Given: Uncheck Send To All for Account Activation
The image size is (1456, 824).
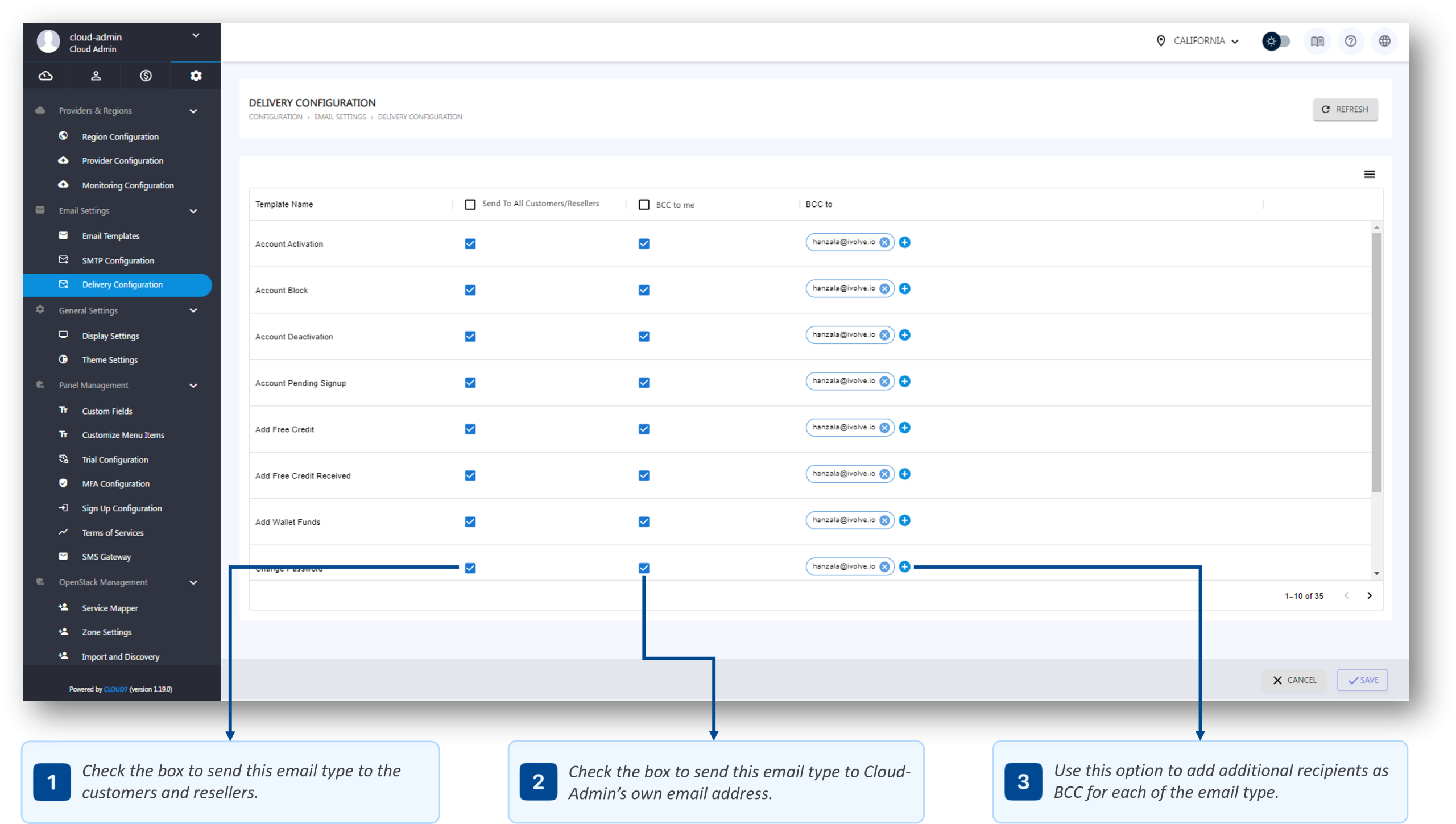Looking at the screenshot, I should [470, 244].
